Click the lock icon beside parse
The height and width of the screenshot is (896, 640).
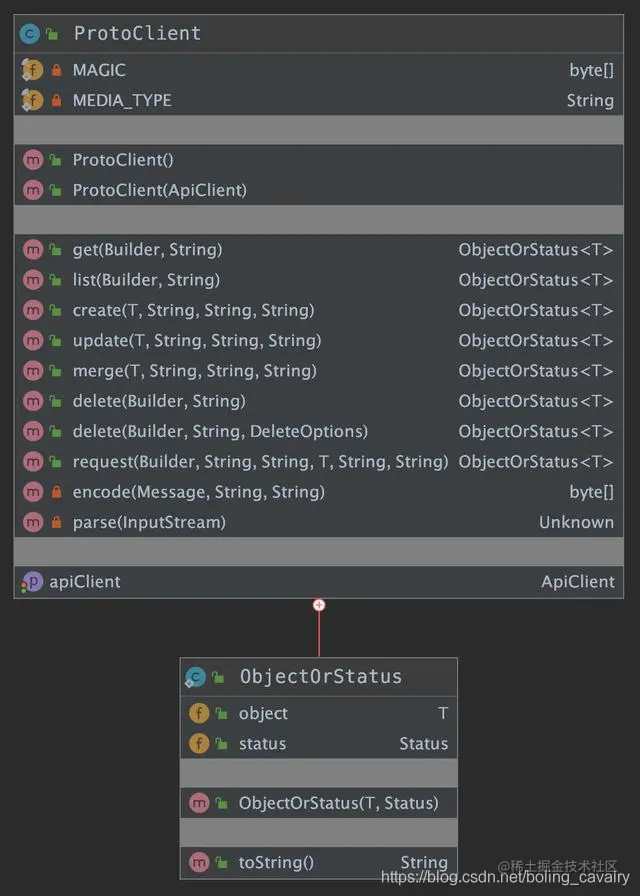click(56, 522)
